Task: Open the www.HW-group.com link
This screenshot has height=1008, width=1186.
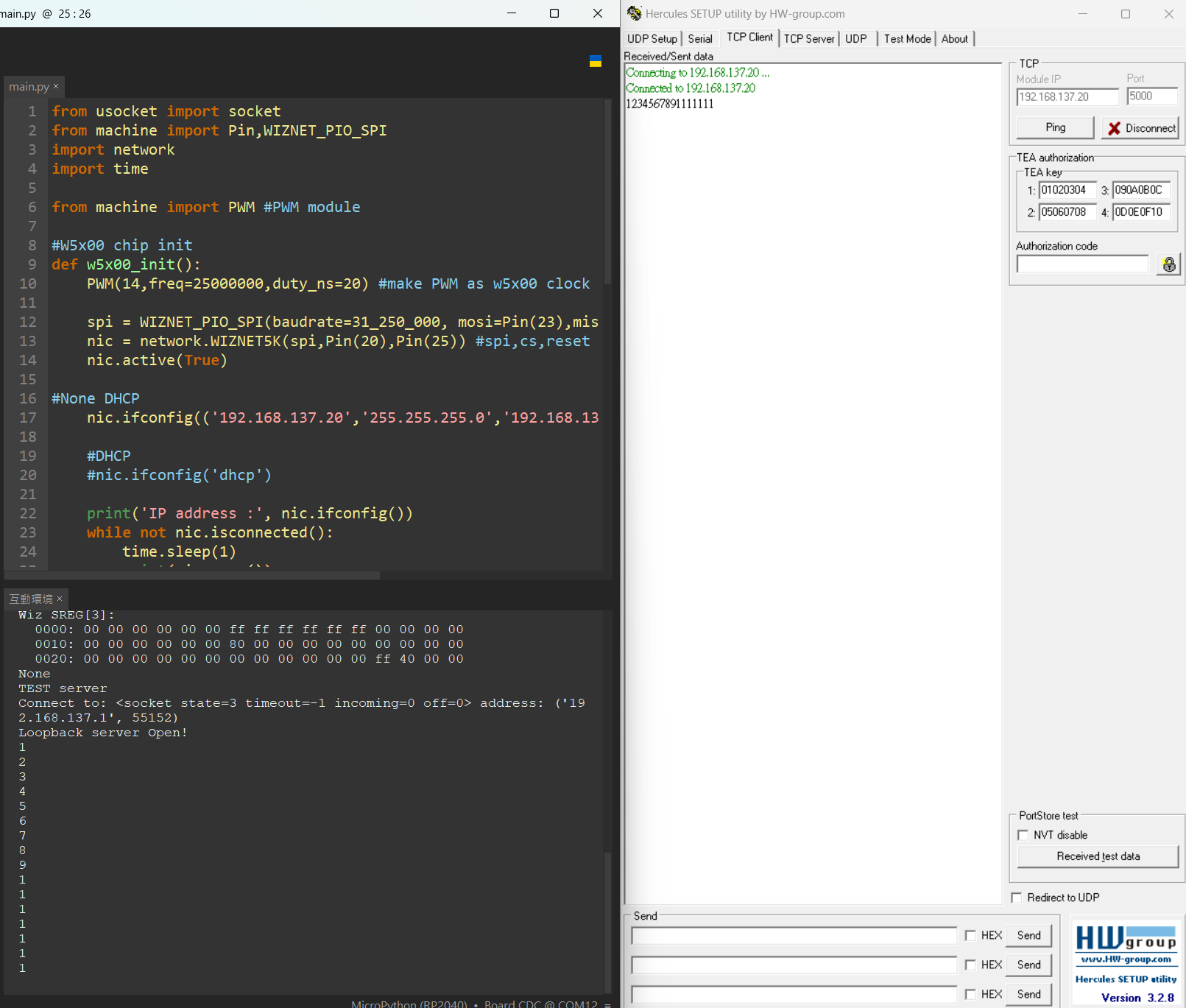Action: point(1126,959)
